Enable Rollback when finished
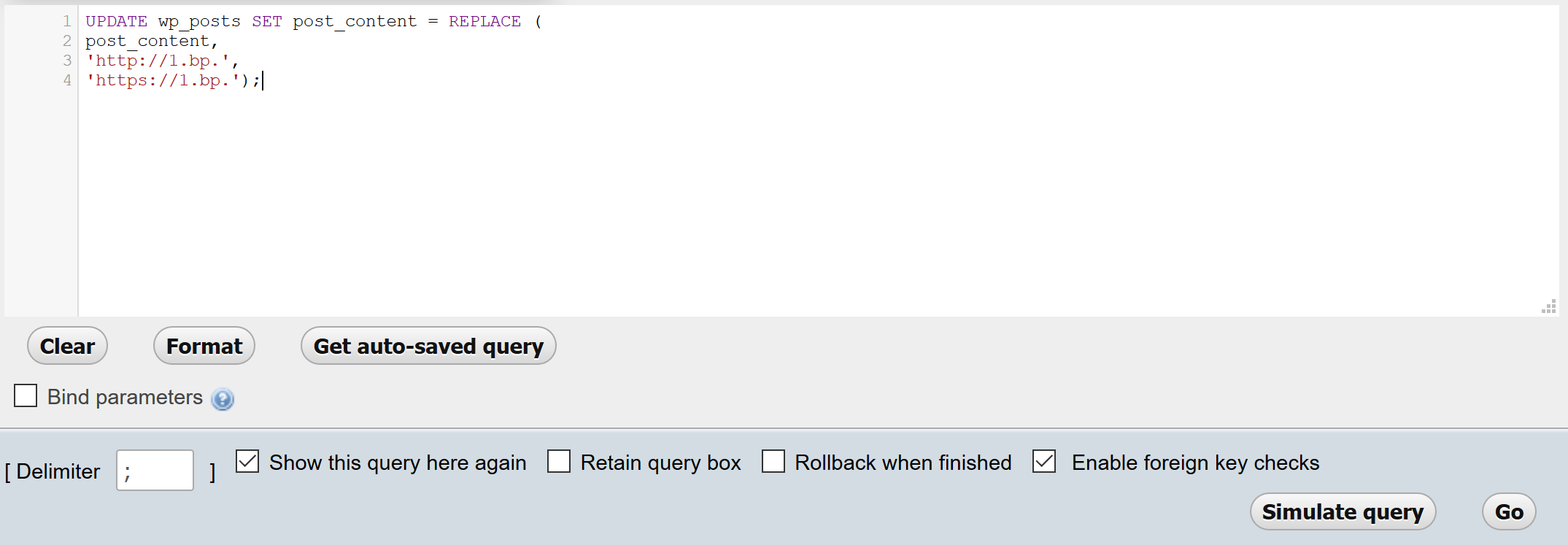 point(773,461)
